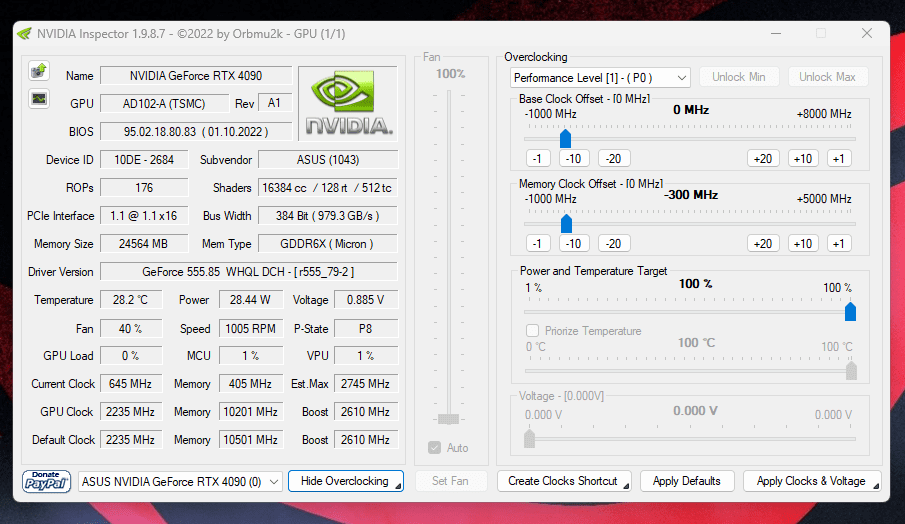Enable the Priorize Temperature checkbox
This screenshot has height=524, width=905.
tap(532, 331)
